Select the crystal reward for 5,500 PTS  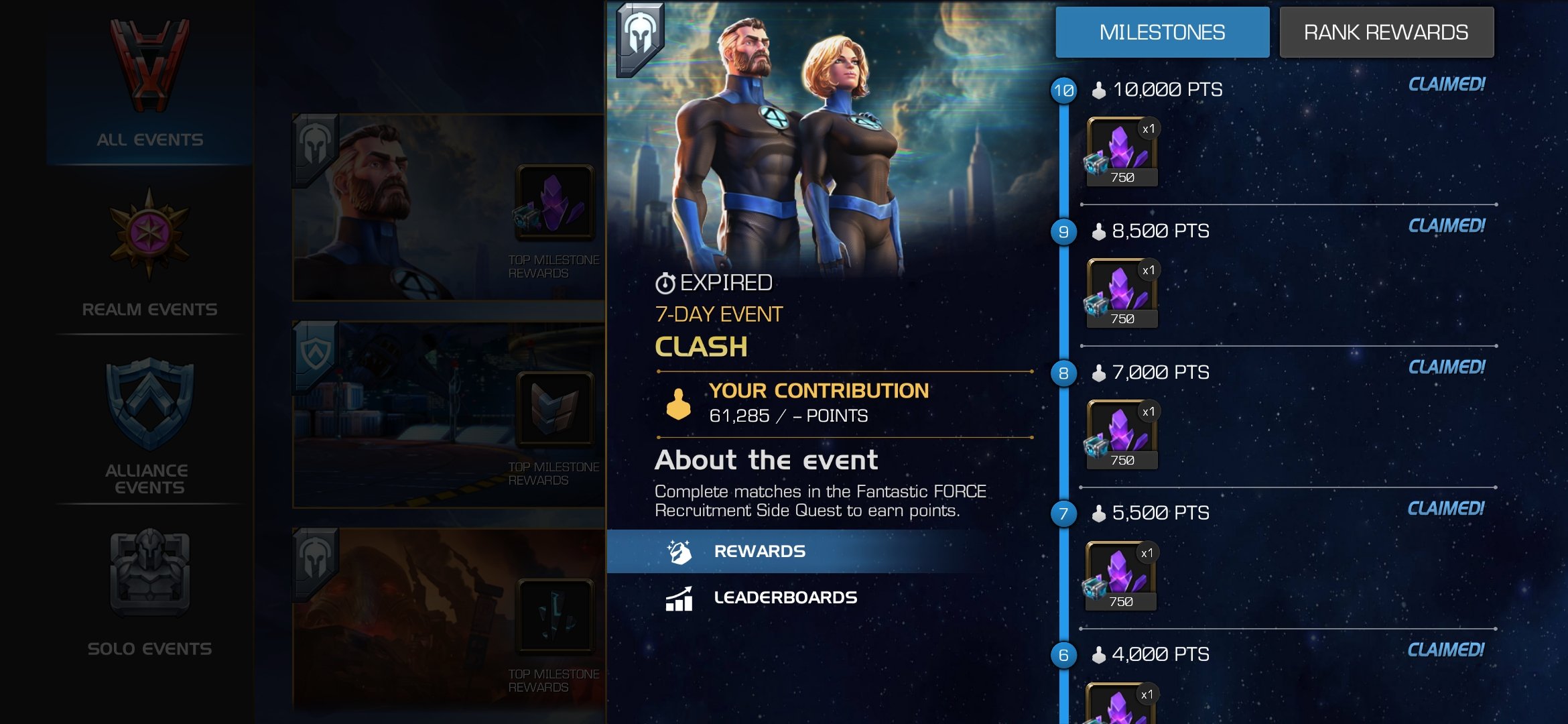point(1121,576)
